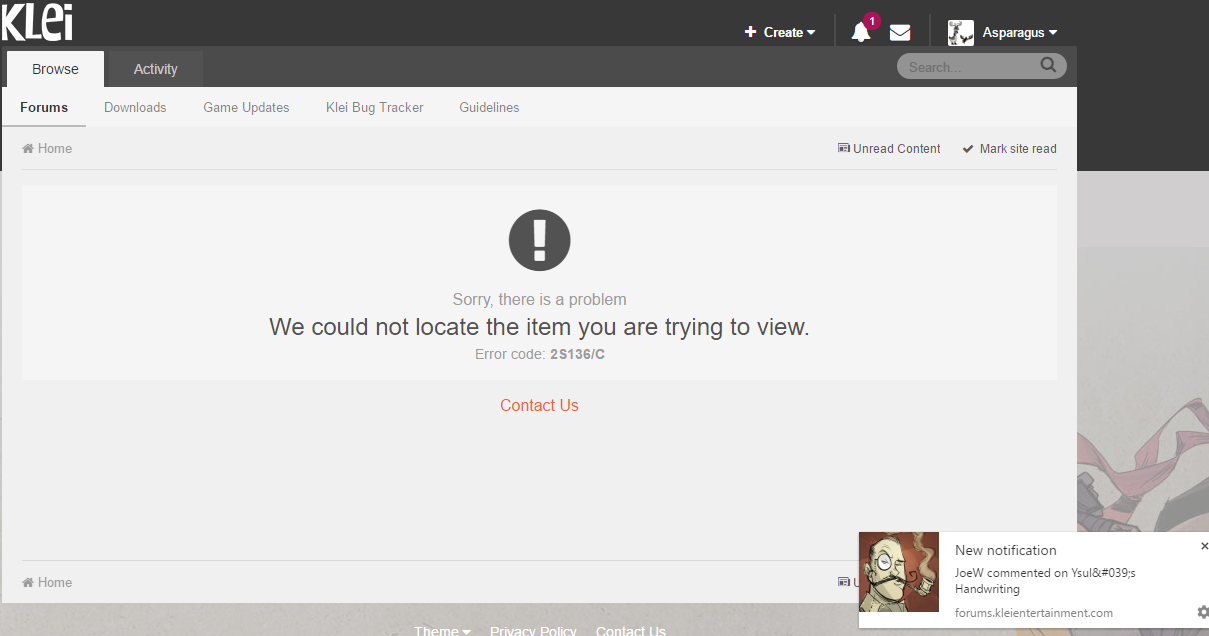This screenshot has width=1209, height=636.
Task: Open Unread Content at the top
Action: pyautogui.click(x=889, y=149)
